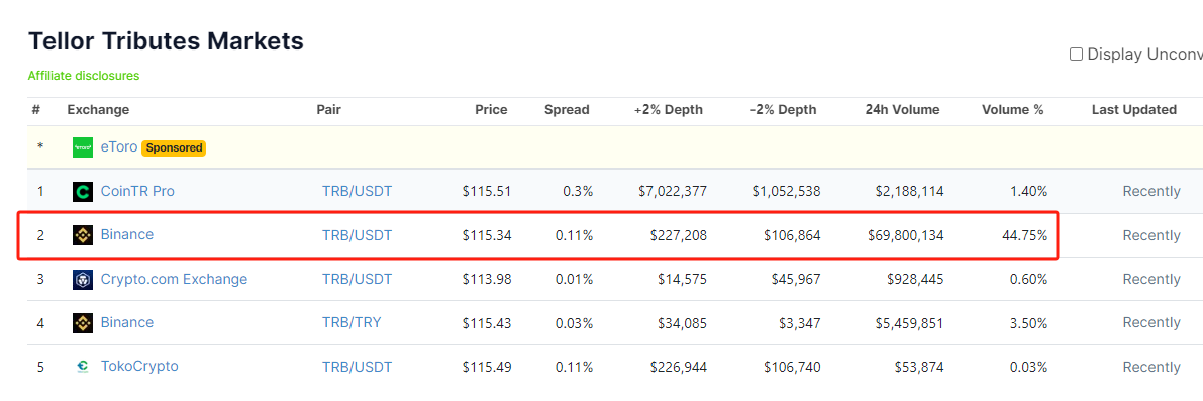Open the Binance link in row 4
Screen dimensions: 1203x401
point(127,322)
